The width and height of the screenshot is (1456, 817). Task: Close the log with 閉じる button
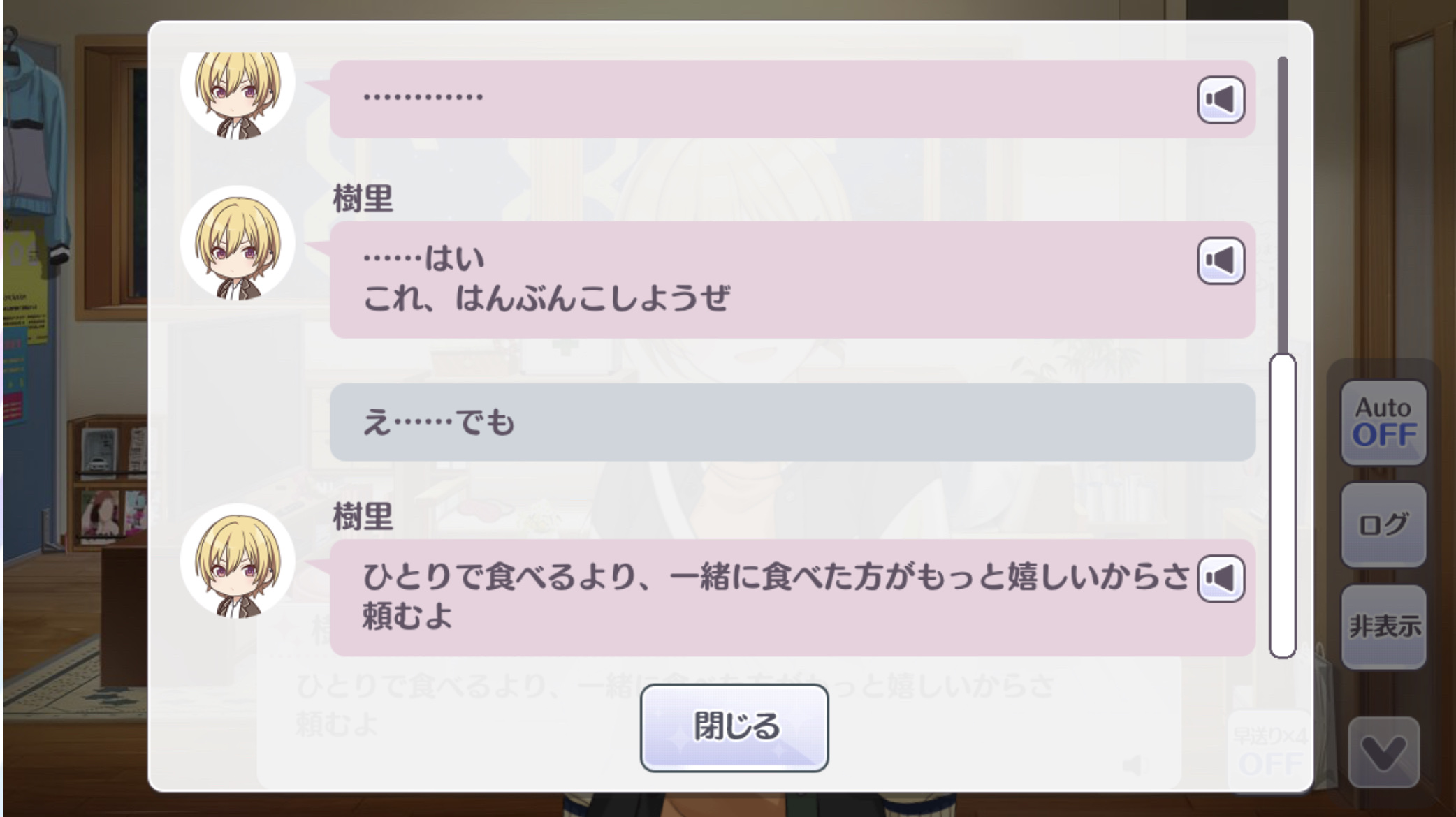[x=734, y=728]
